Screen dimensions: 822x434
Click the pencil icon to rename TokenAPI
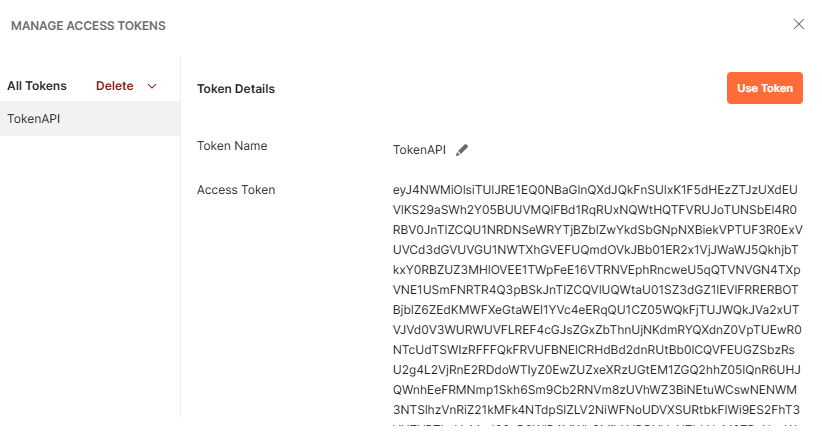pyautogui.click(x=462, y=150)
